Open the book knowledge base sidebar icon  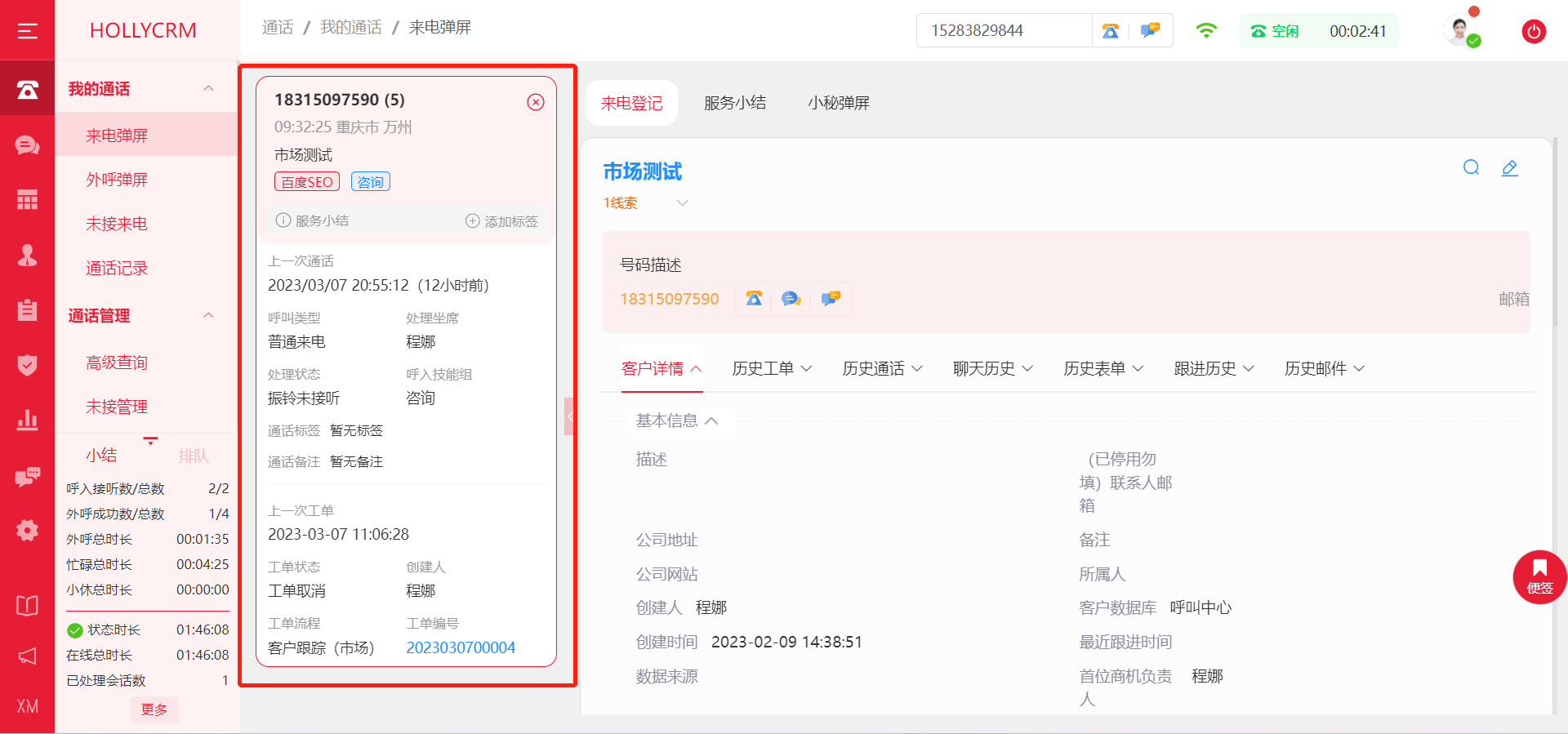click(x=27, y=605)
